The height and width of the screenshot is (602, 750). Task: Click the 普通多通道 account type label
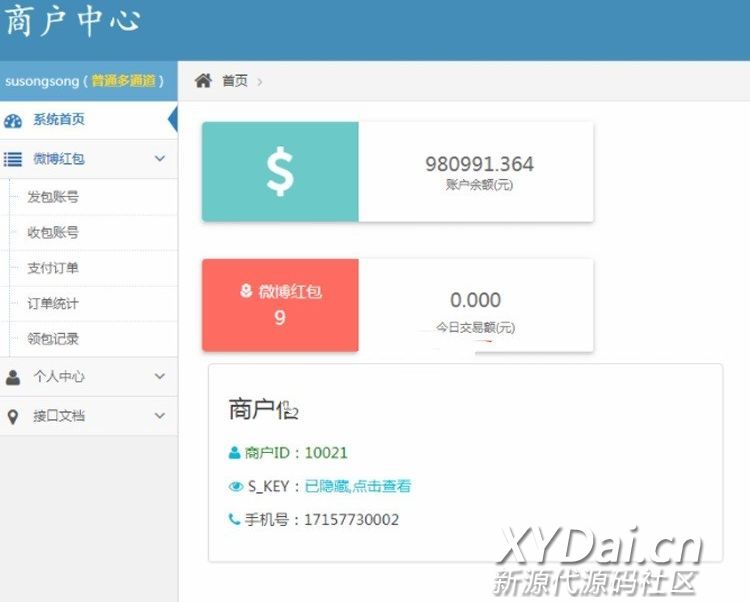[x=124, y=81]
